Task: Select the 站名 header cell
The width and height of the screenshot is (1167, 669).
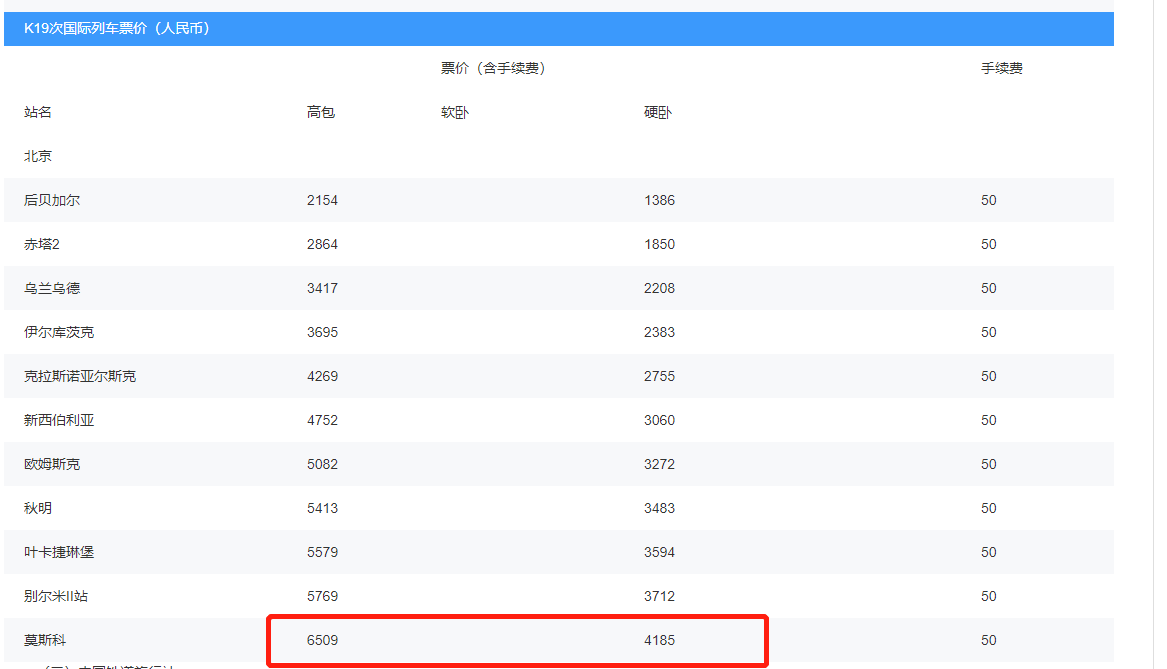Action: point(38,112)
